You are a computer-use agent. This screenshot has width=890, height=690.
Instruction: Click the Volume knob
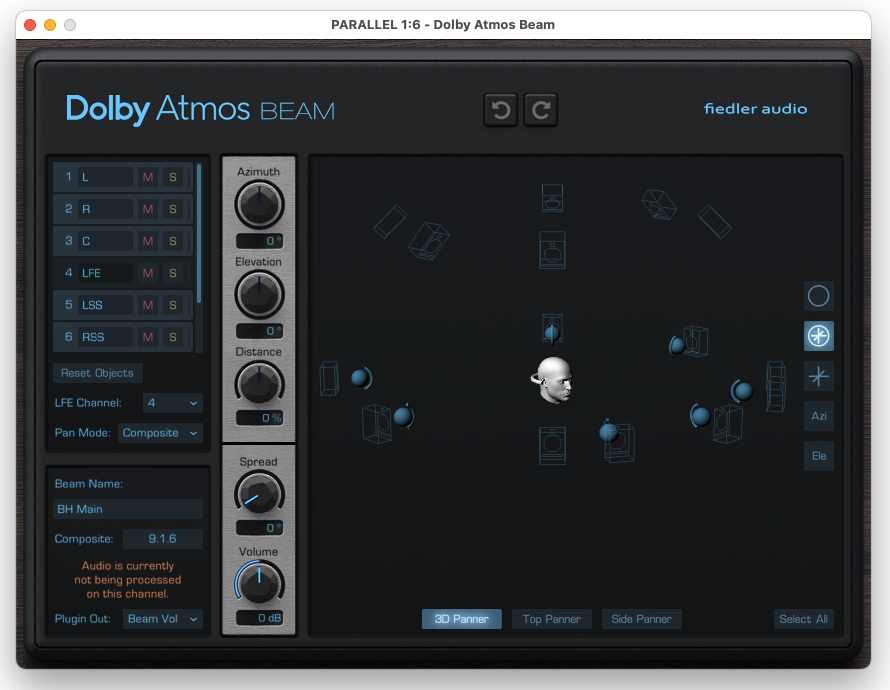click(259, 582)
